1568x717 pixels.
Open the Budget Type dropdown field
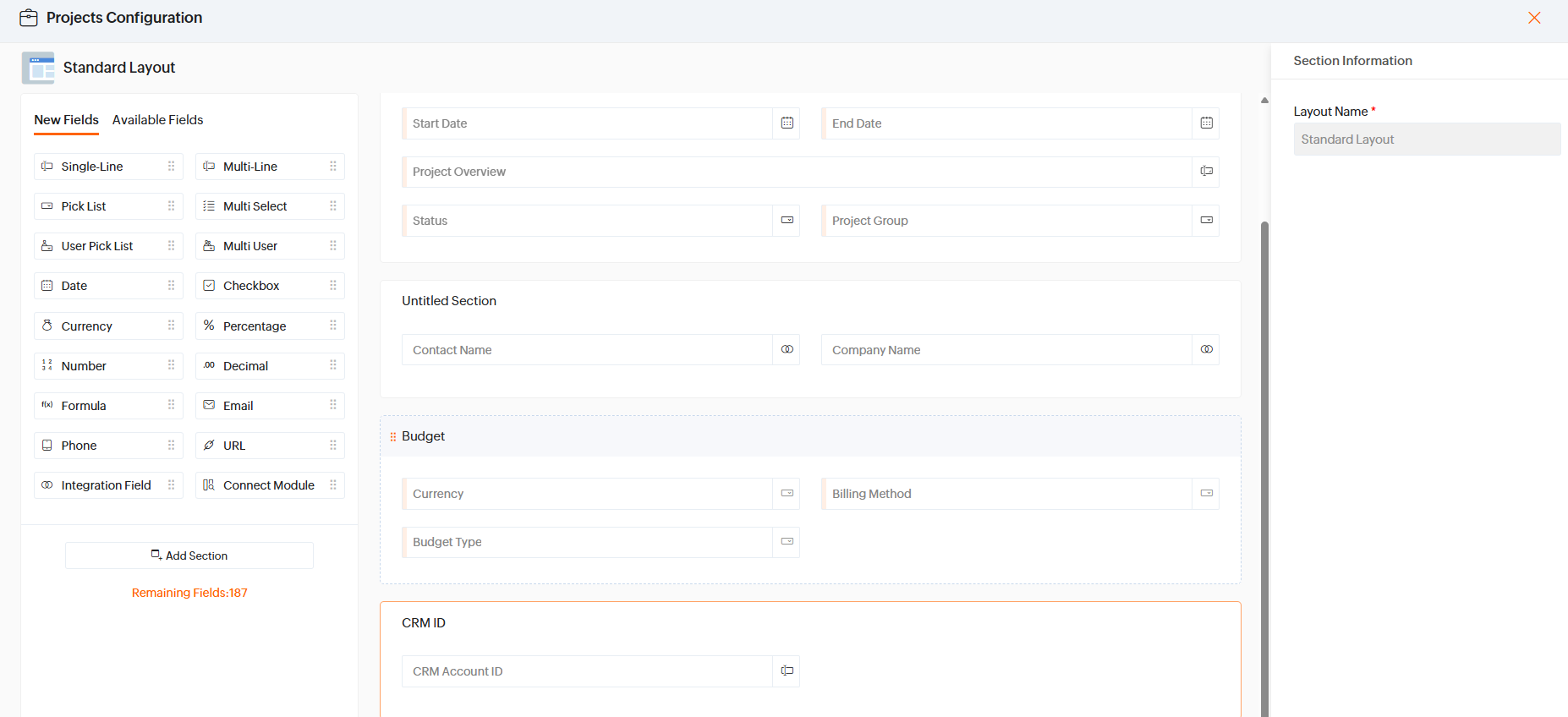600,542
